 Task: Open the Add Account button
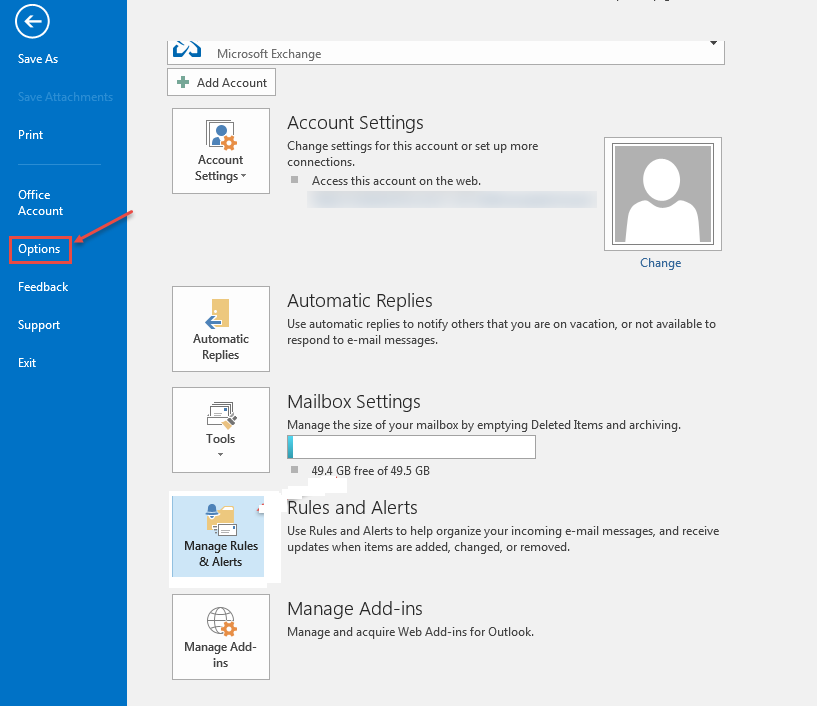(221, 82)
